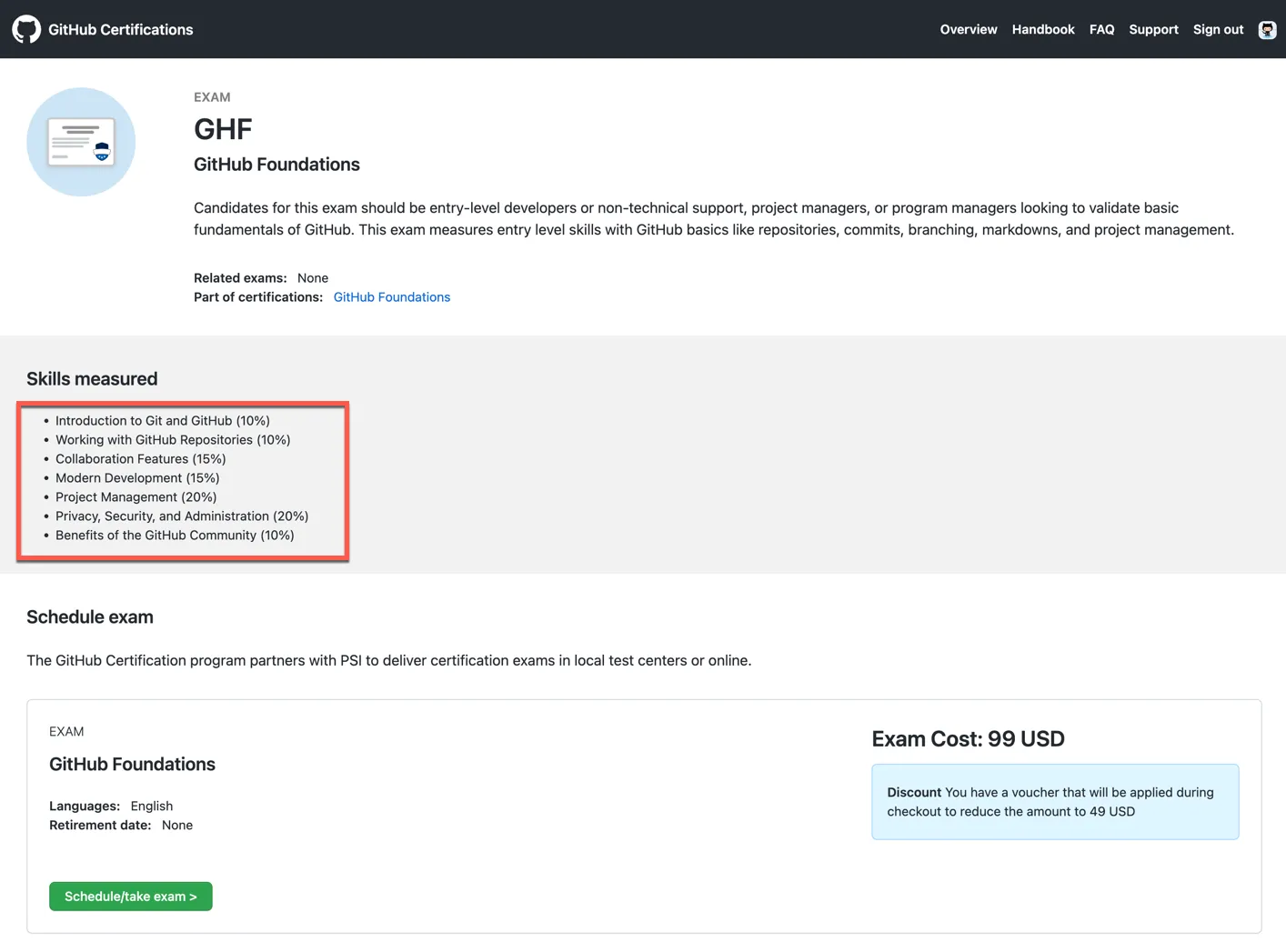Click the exam certificate badge image

[x=81, y=142]
